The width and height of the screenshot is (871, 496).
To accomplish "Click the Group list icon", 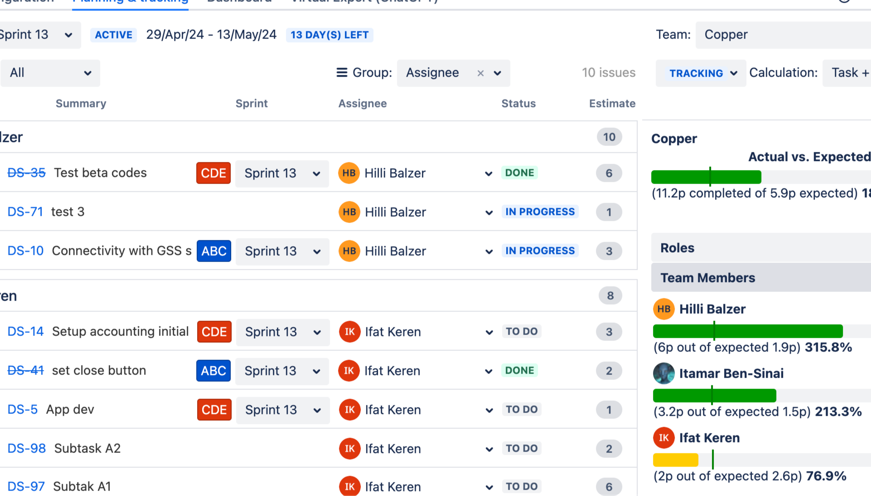I will click(342, 73).
